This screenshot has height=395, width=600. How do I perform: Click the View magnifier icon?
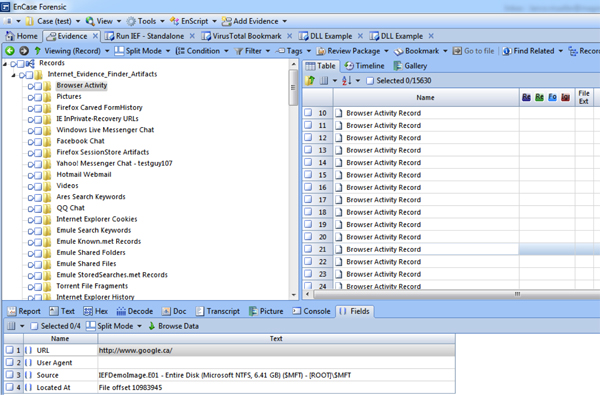click(x=90, y=21)
